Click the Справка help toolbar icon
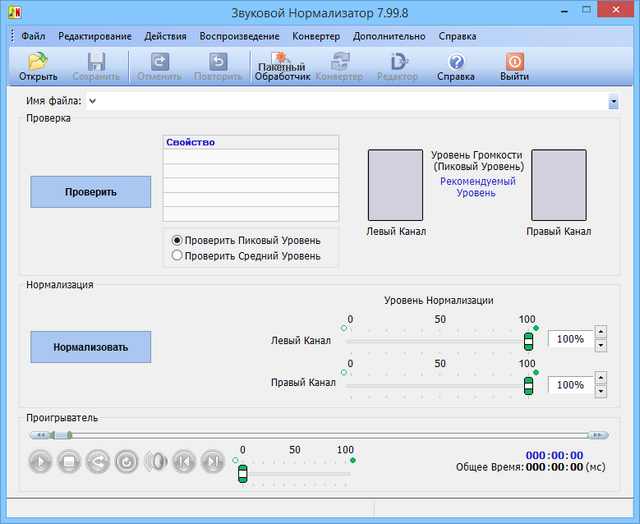This screenshot has width=640, height=524. [x=456, y=67]
